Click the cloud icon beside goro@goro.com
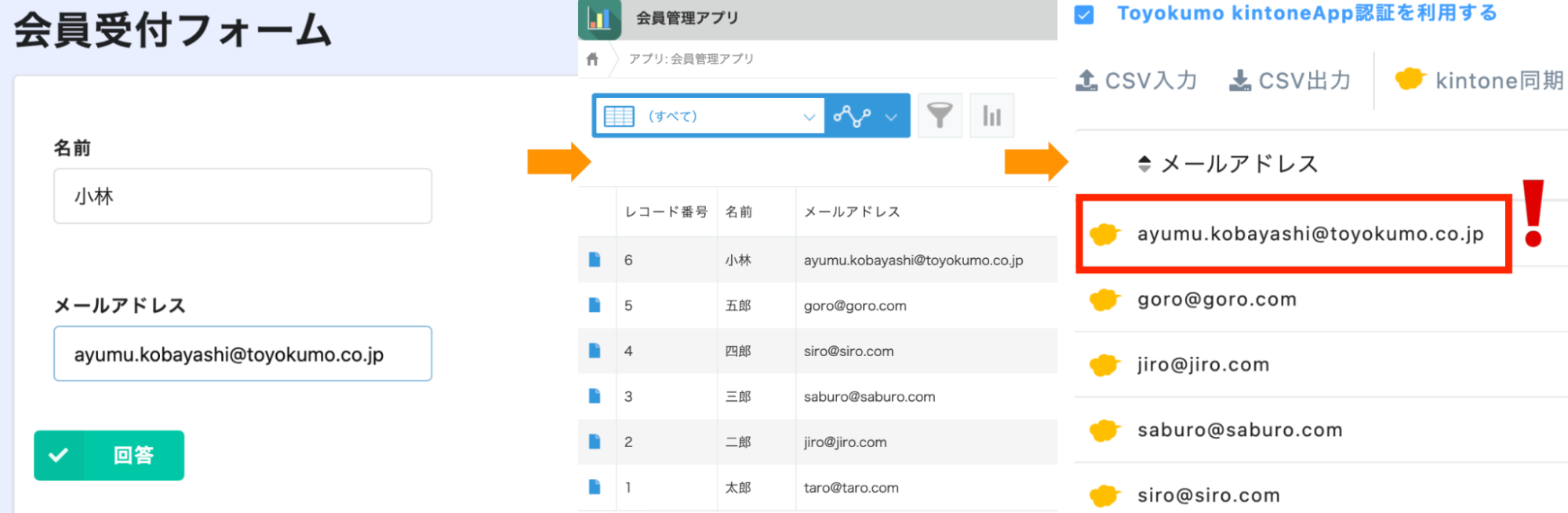Screen dimensions: 1568x513 [x=1105, y=300]
